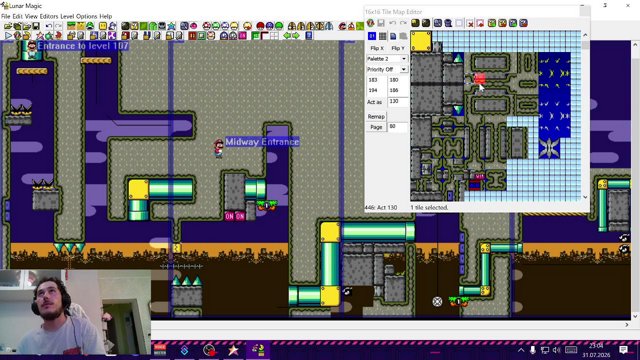Screen dimensions: 640x360
Task: Click the Mario face icon in second toolbar row
Action: tap(211, 36)
